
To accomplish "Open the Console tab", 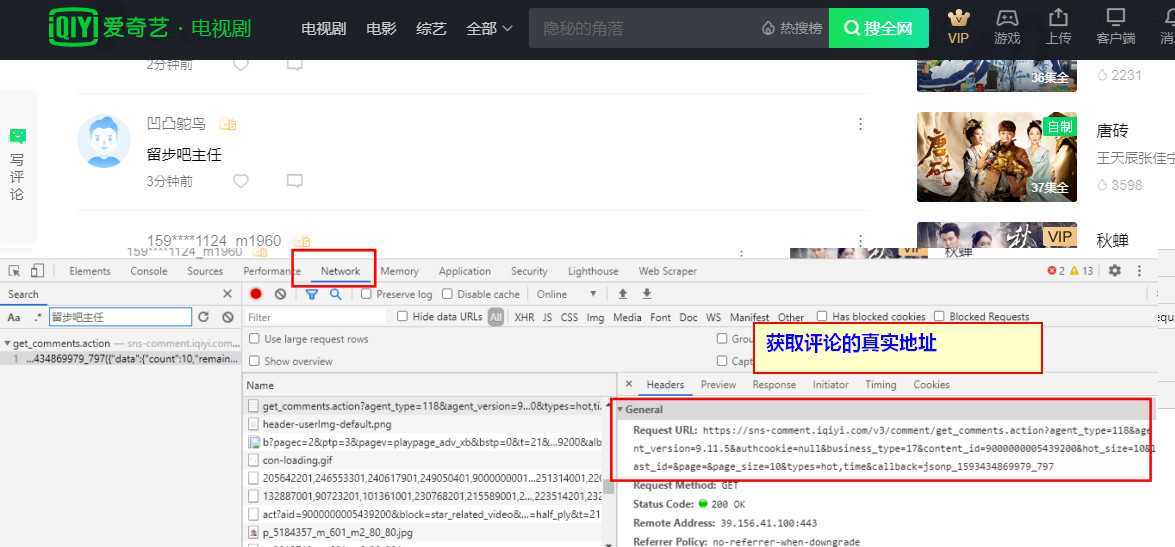I will pos(148,271).
